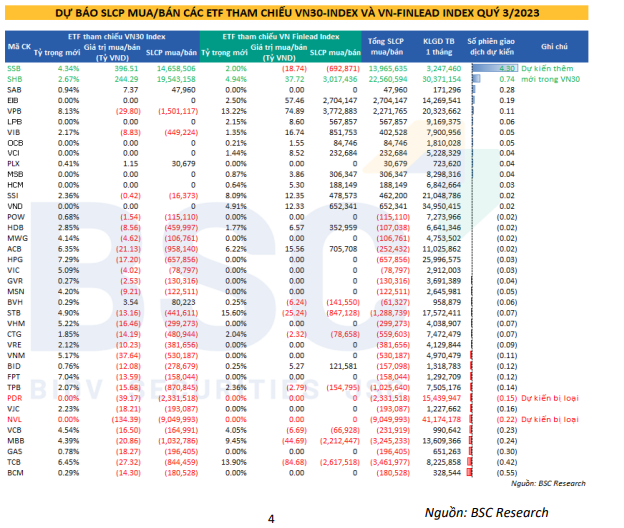Select the HPG ticker cell
This screenshot has height=528, width=624.
(x=15, y=259)
